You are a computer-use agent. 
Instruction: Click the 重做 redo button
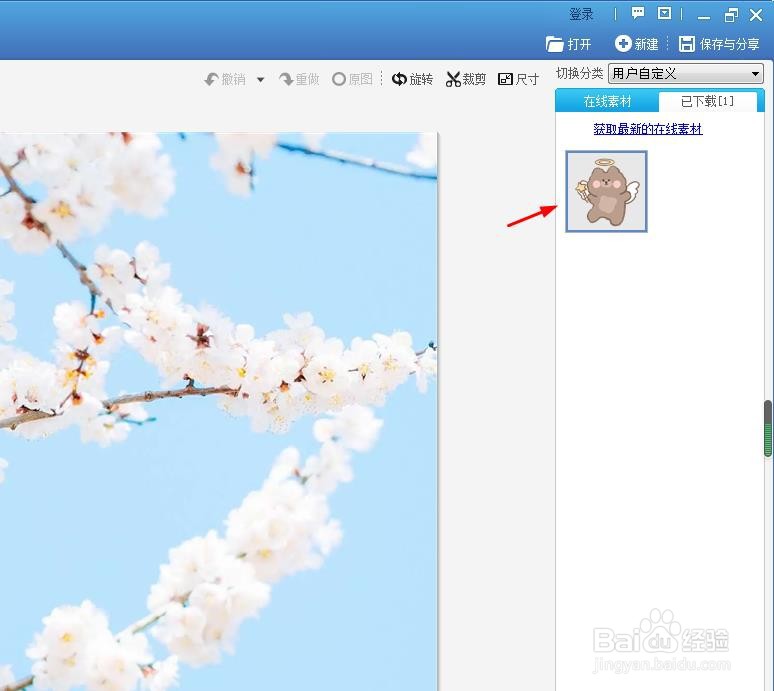pyautogui.click(x=299, y=79)
